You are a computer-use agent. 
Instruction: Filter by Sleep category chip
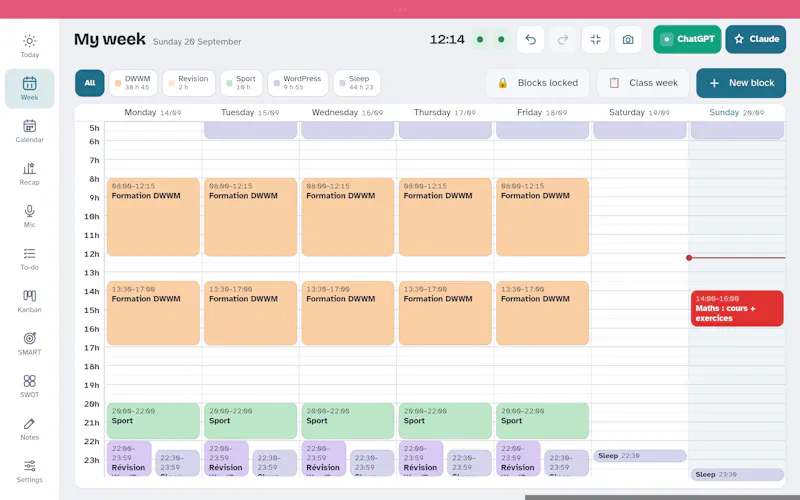pos(357,83)
